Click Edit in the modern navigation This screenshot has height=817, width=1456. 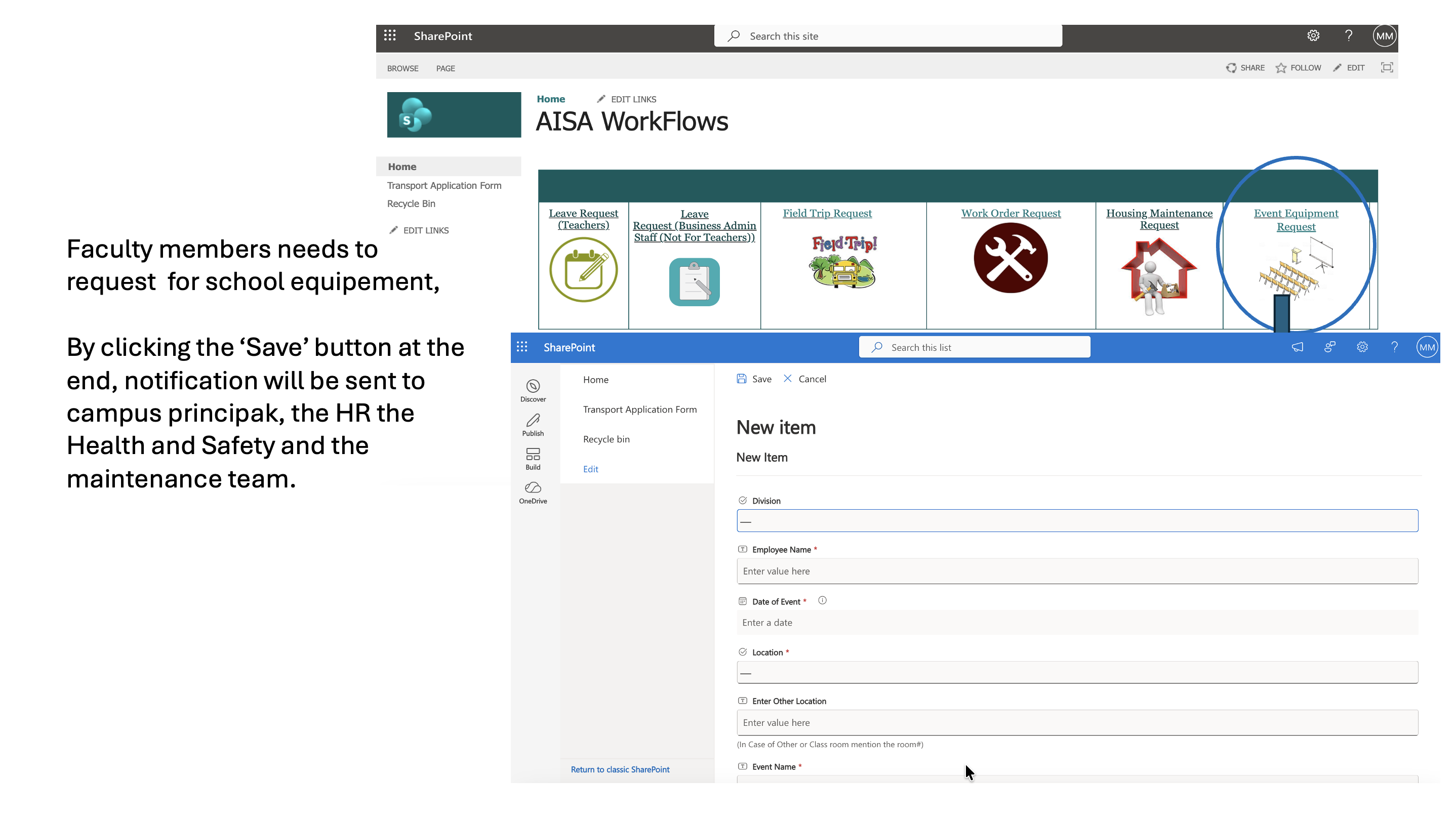pyautogui.click(x=591, y=469)
